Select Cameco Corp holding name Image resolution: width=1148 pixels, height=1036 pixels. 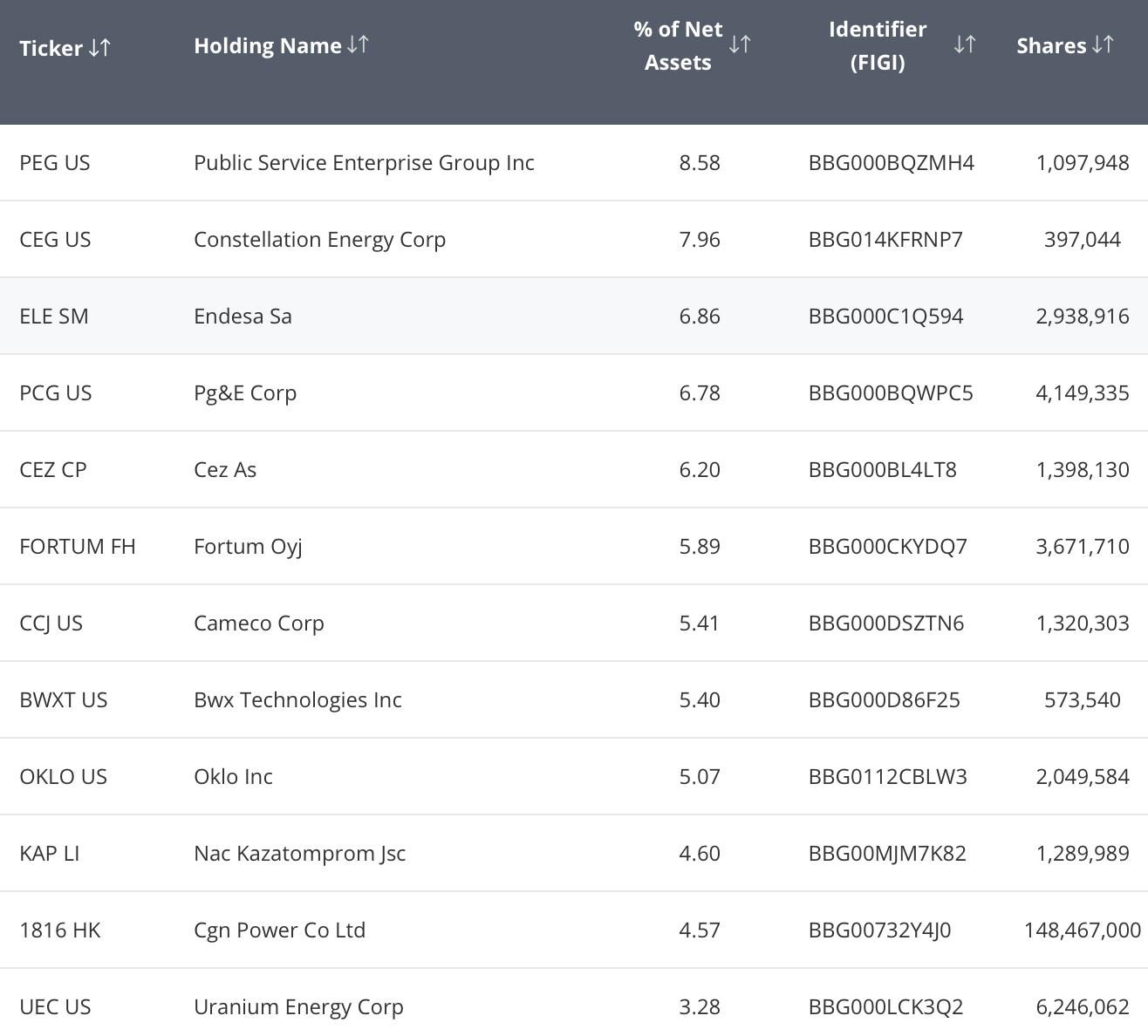259,624
